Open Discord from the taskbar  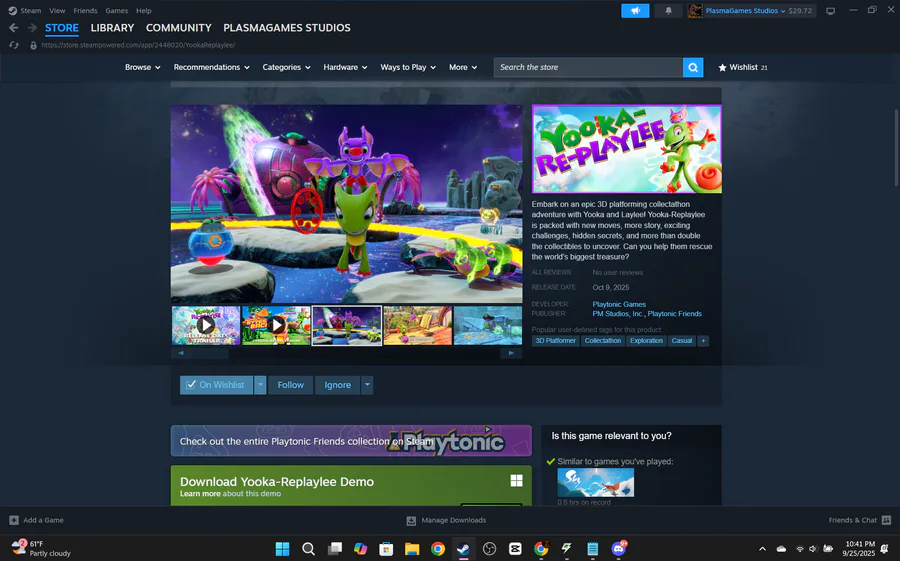tap(618, 549)
